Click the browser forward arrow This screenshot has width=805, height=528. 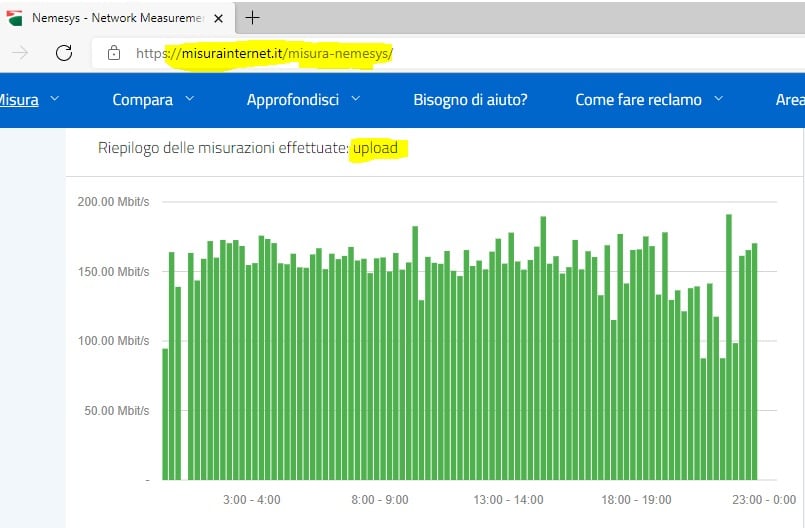pyautogui.click(x=20, y=53)
